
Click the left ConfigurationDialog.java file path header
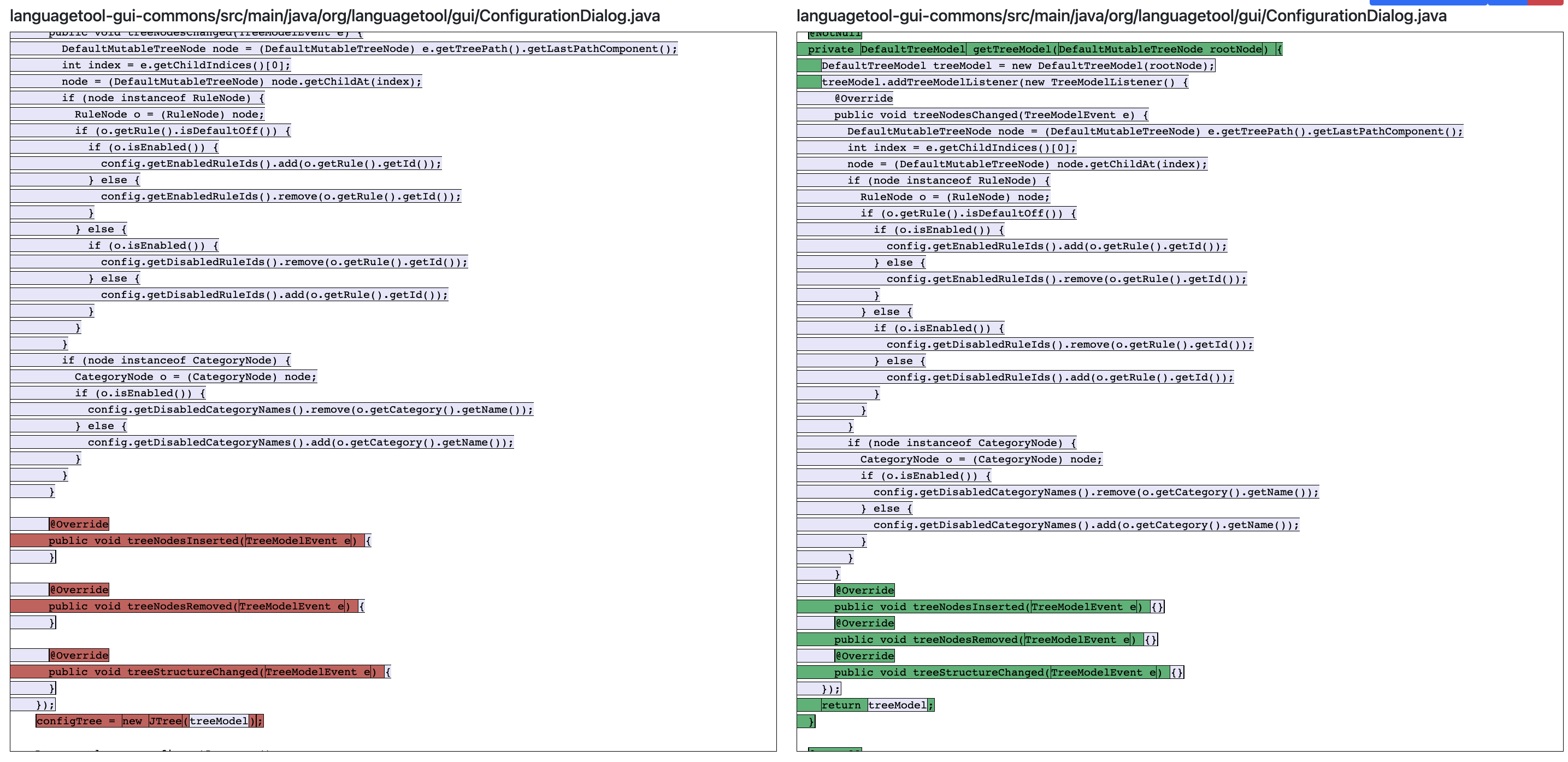[x=335, y=16]
